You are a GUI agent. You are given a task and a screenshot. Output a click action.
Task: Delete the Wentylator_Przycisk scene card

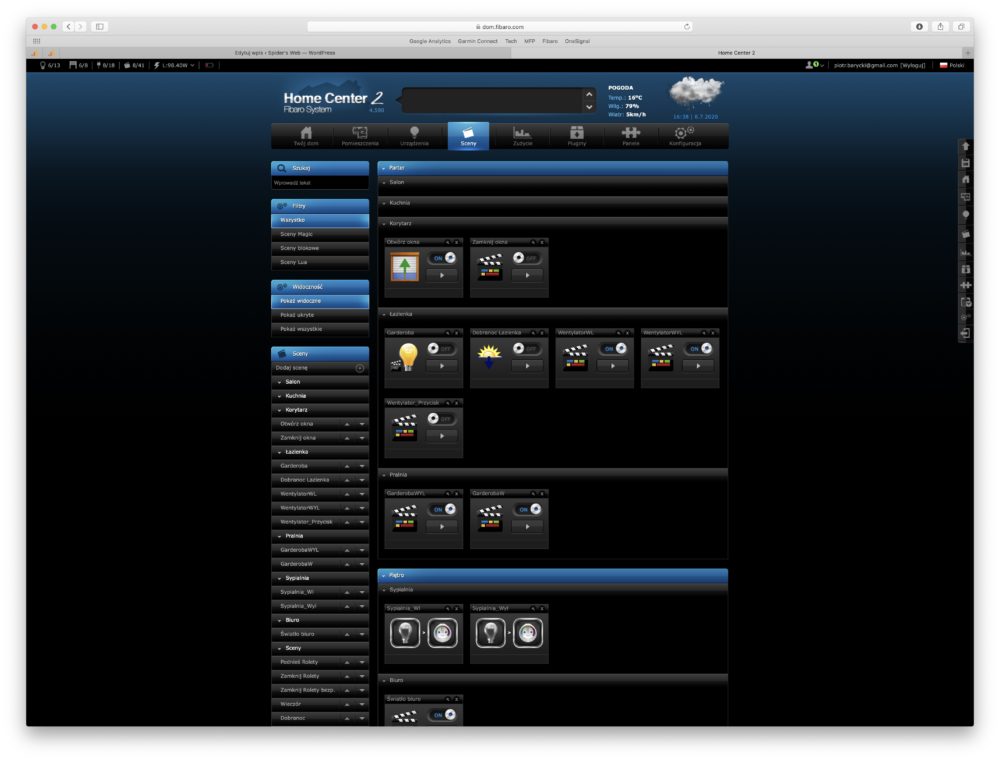click(x=457, y=403)
